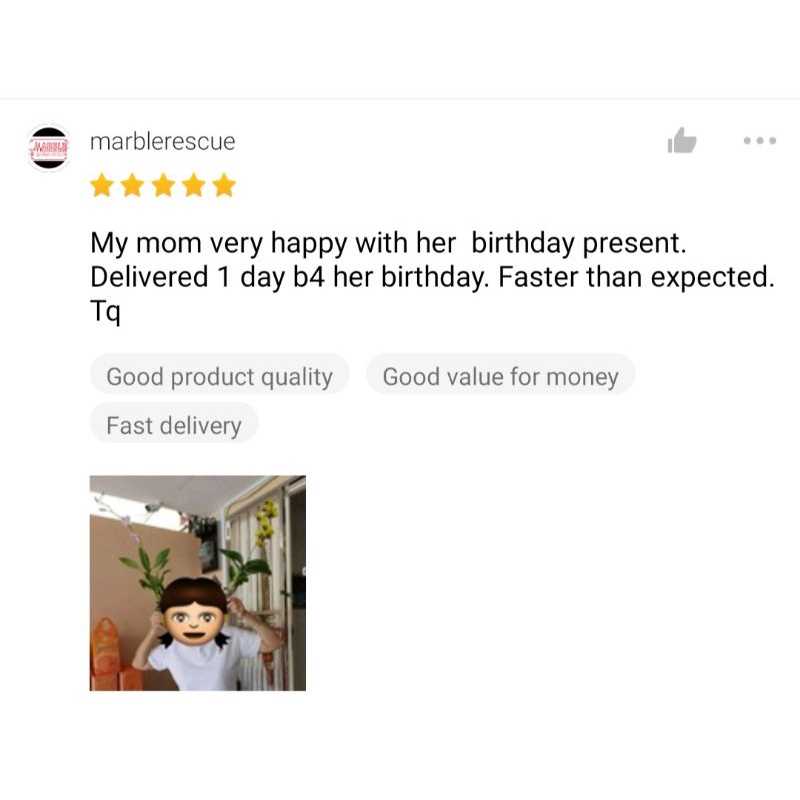
Task: Tap the orange bag in review photo
Action: [106, 649]
